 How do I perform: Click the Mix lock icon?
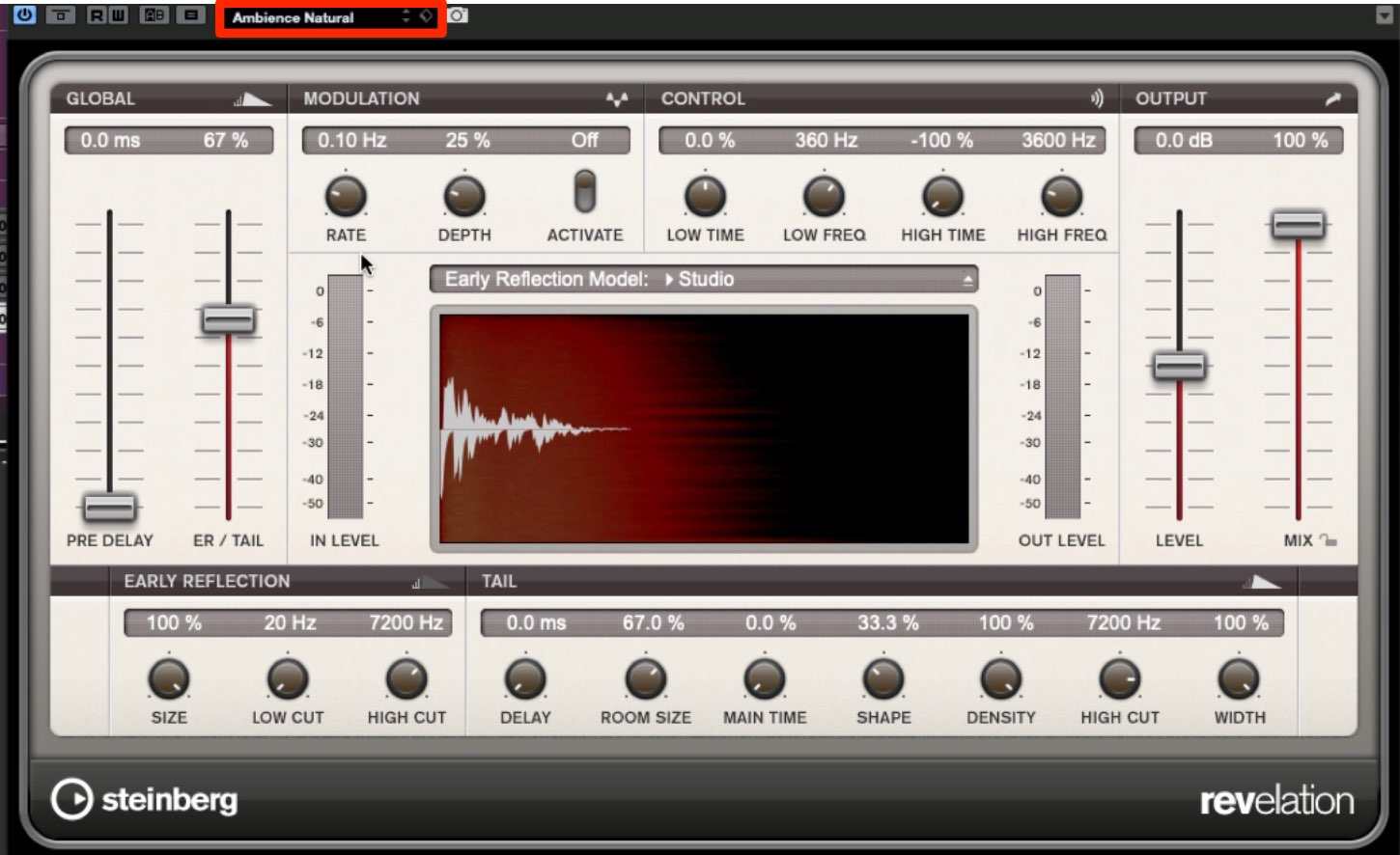pos(1330,540)
